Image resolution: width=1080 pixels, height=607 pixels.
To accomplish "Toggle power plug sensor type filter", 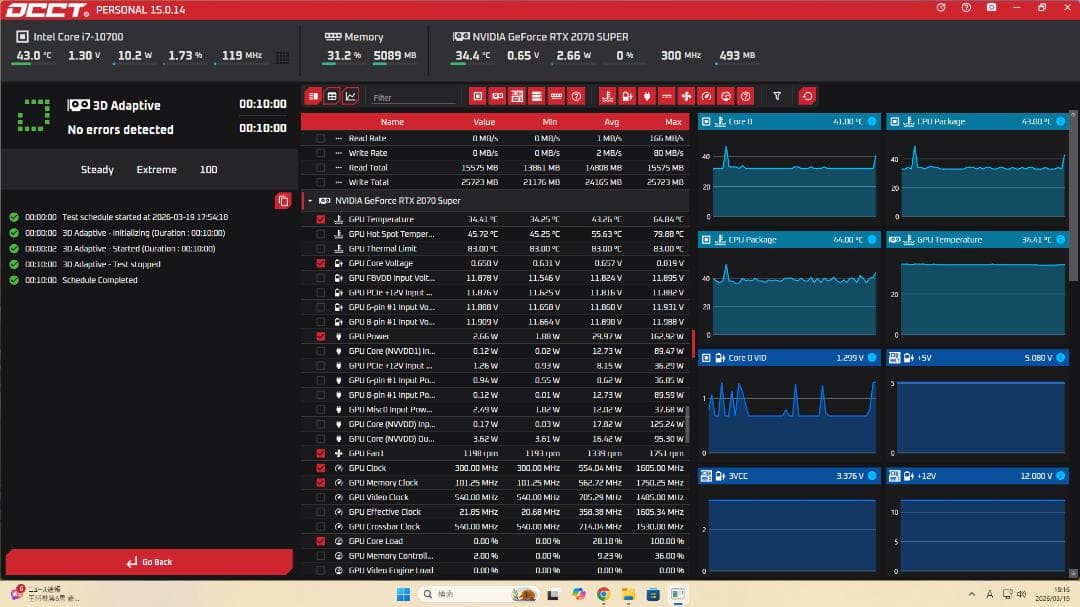I will click(647, 96).
